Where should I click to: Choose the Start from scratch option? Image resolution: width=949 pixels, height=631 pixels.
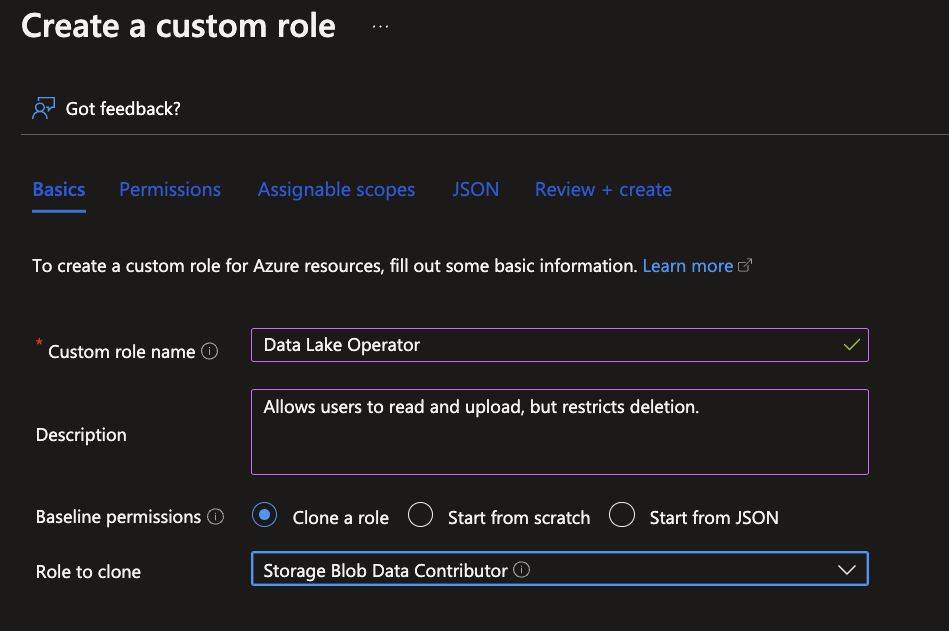click(x=421, y=516)
